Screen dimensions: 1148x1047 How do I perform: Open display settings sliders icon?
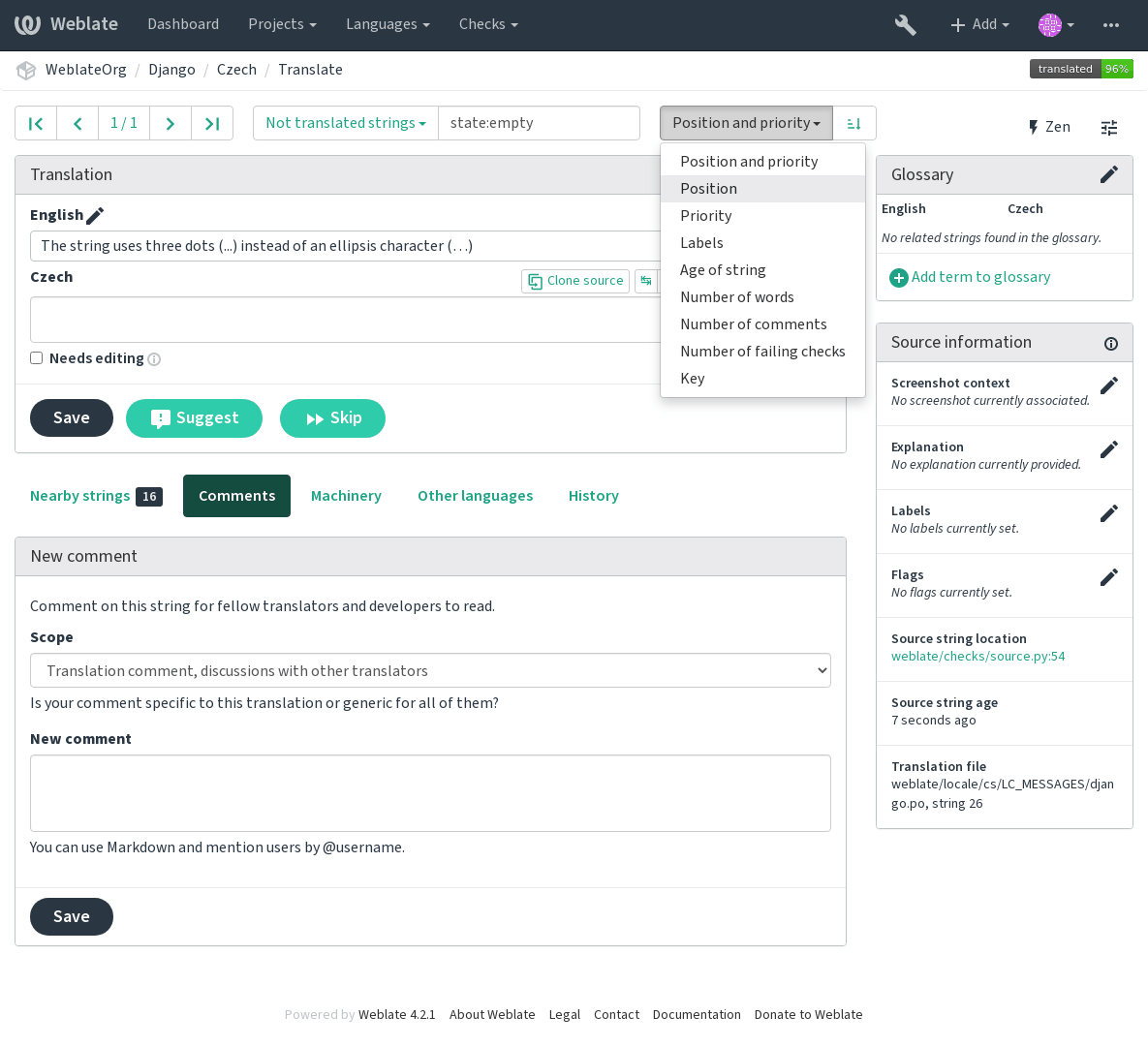(1109, 128)
